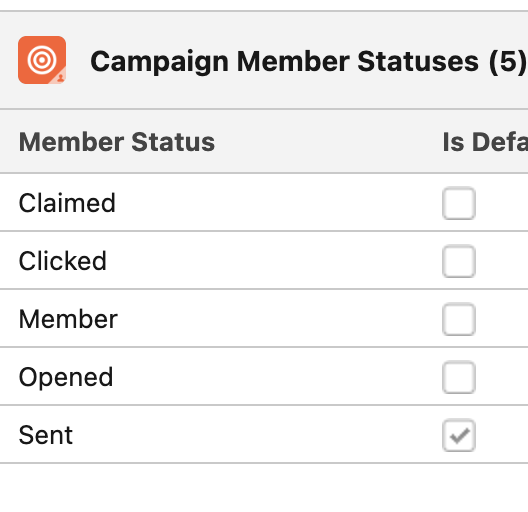
Task: Sort by Member Status column header
Action: point(117,142)
